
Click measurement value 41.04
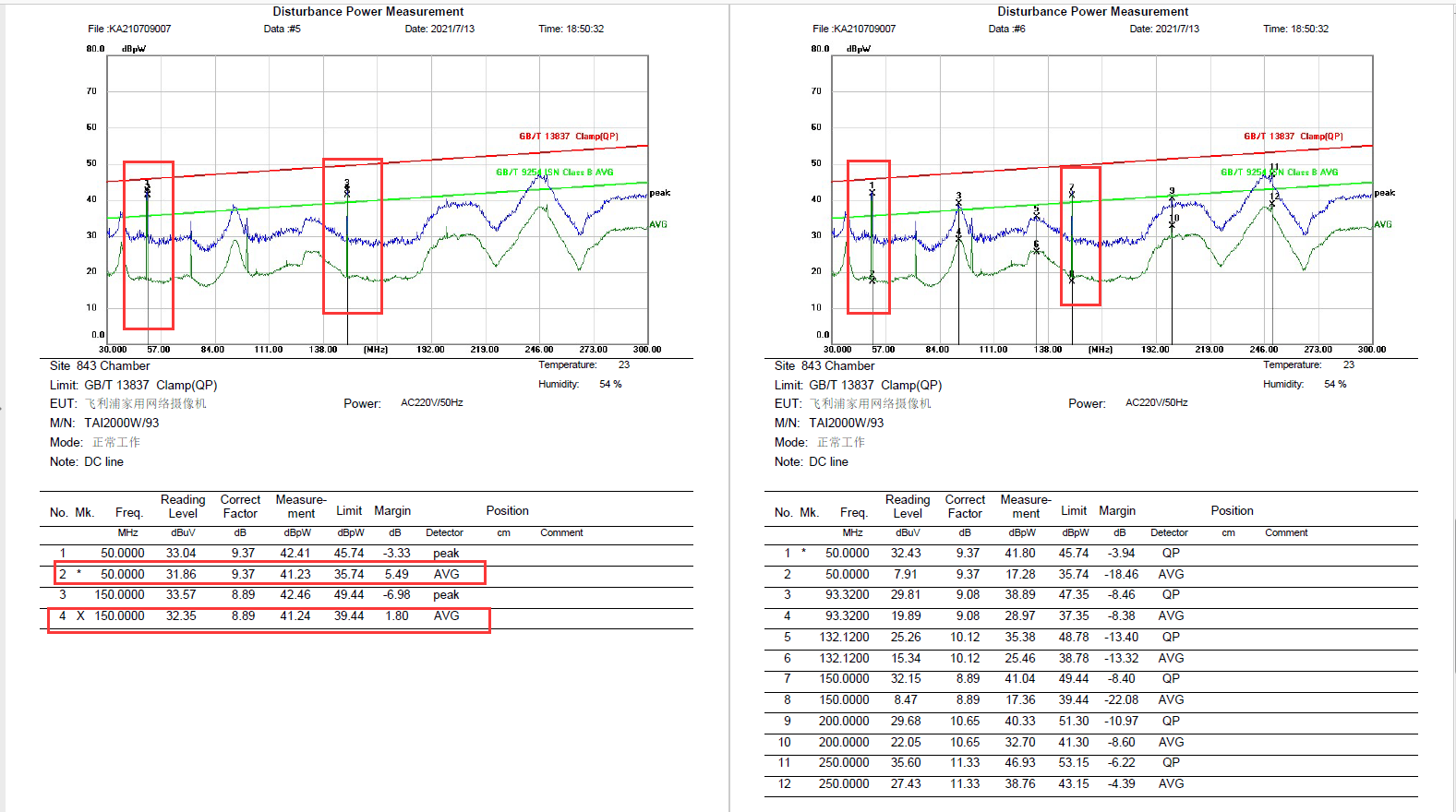pos(1020,678)
